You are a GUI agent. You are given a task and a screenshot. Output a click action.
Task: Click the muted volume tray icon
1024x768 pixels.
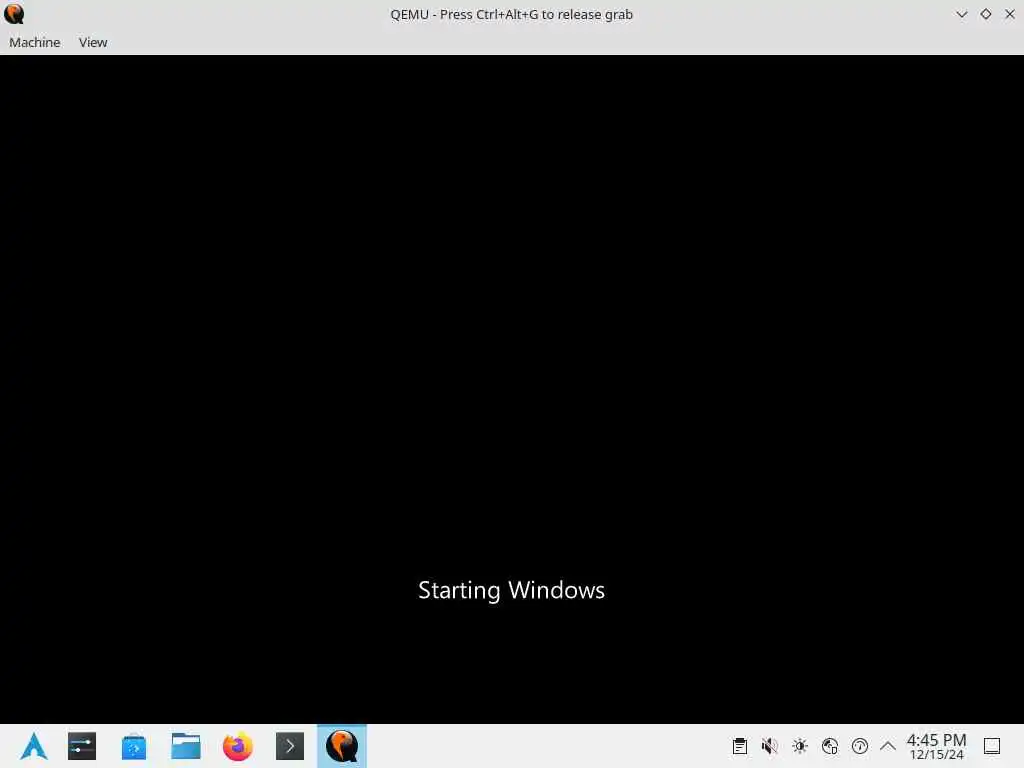click(x=769, y=746)
